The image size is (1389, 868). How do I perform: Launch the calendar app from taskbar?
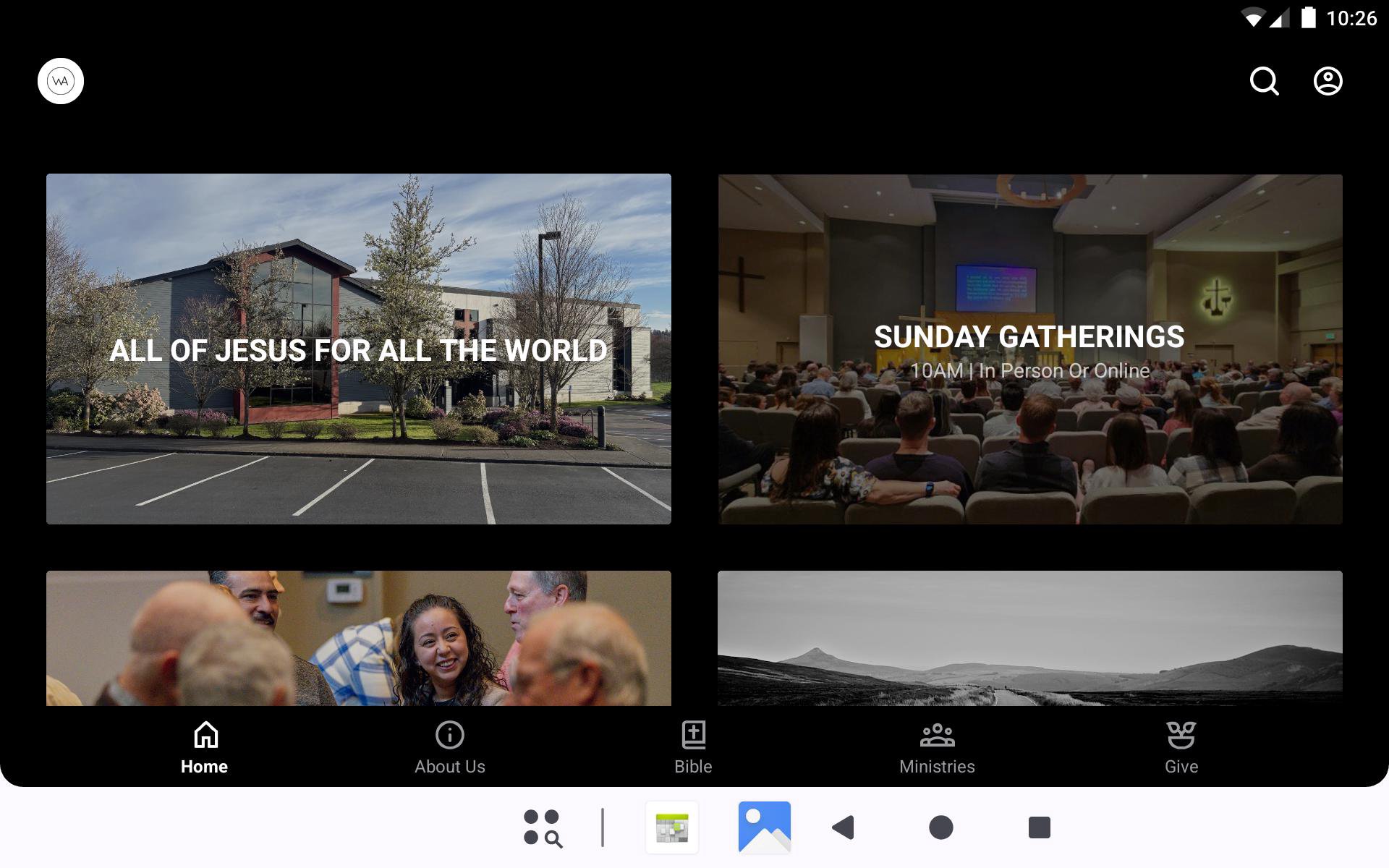(672, 827)
